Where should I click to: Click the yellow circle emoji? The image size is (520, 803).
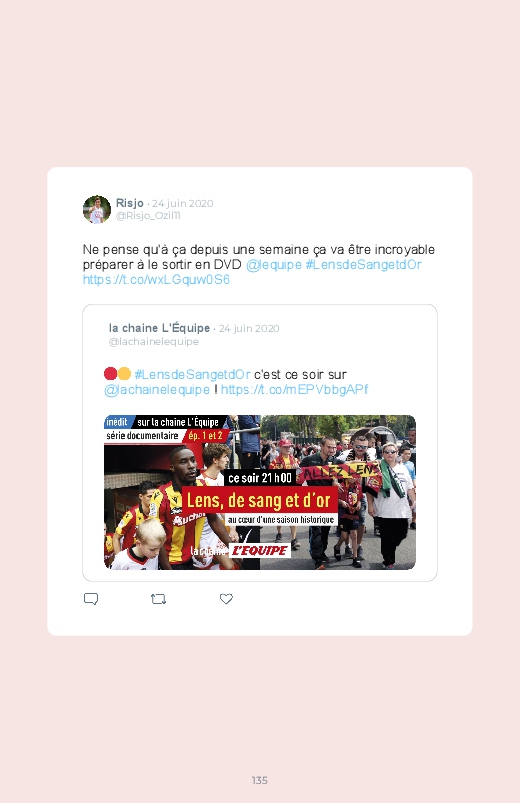[124, 374]
